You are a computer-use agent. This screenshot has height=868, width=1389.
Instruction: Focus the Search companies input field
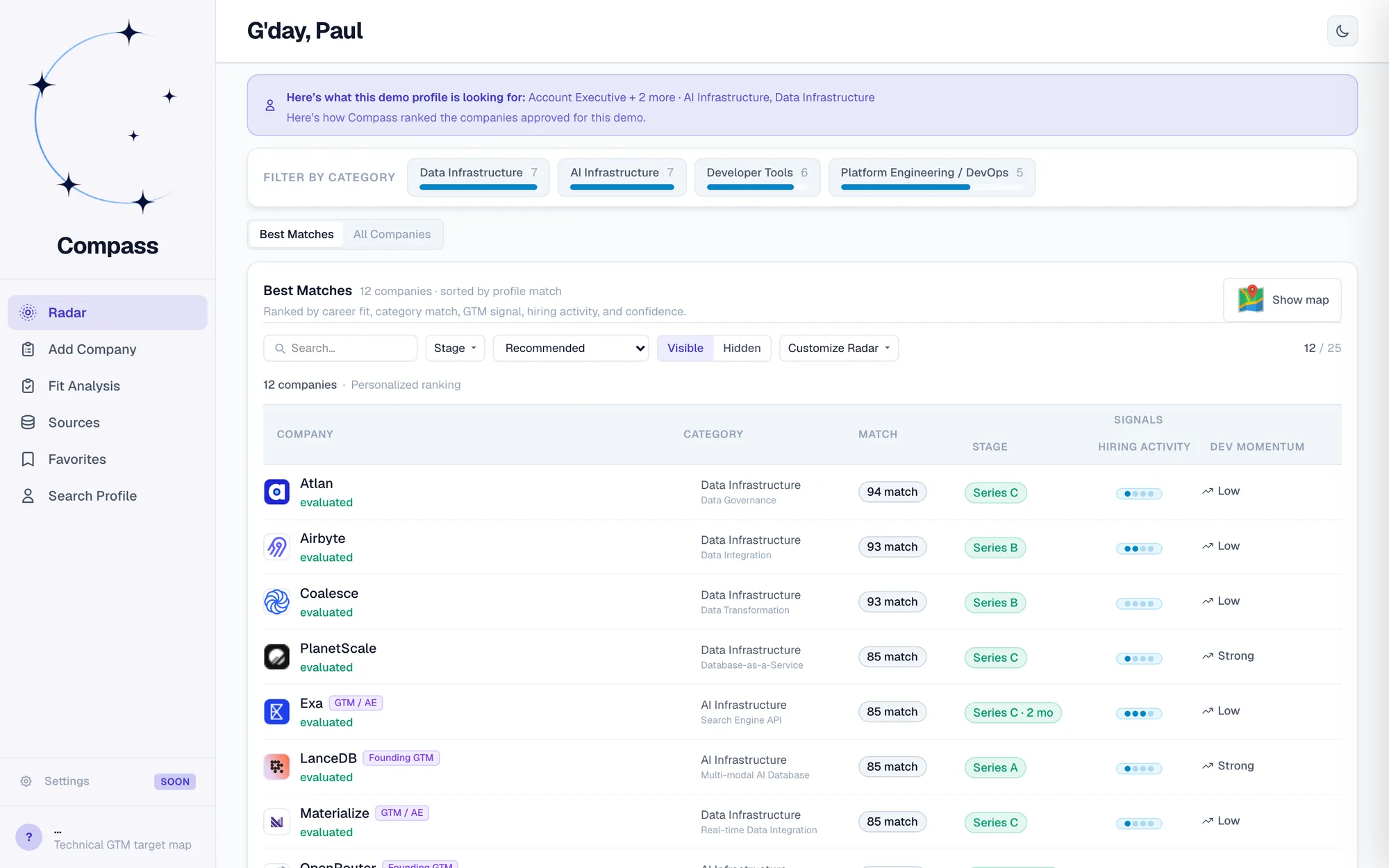pyautogui.click(x=340, y=348)
